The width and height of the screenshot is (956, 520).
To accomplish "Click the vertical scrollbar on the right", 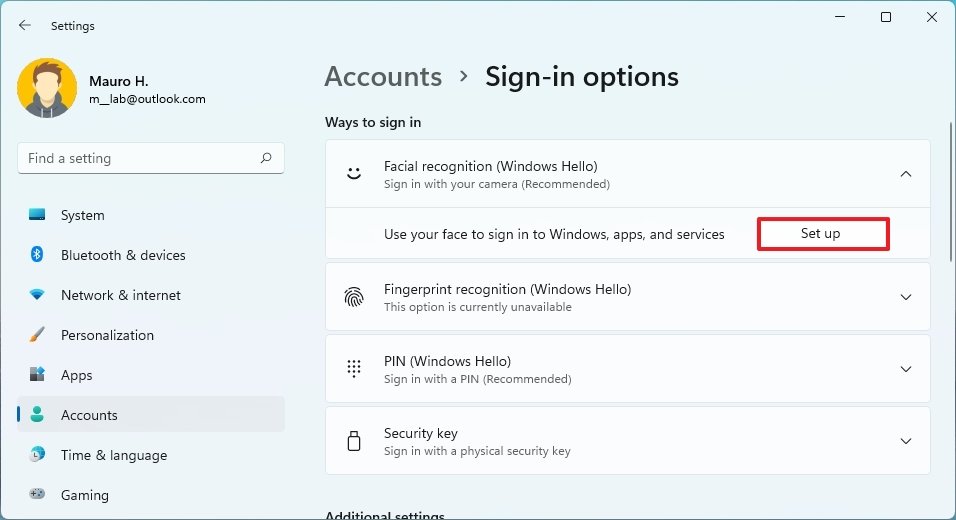I will point(951,192).
